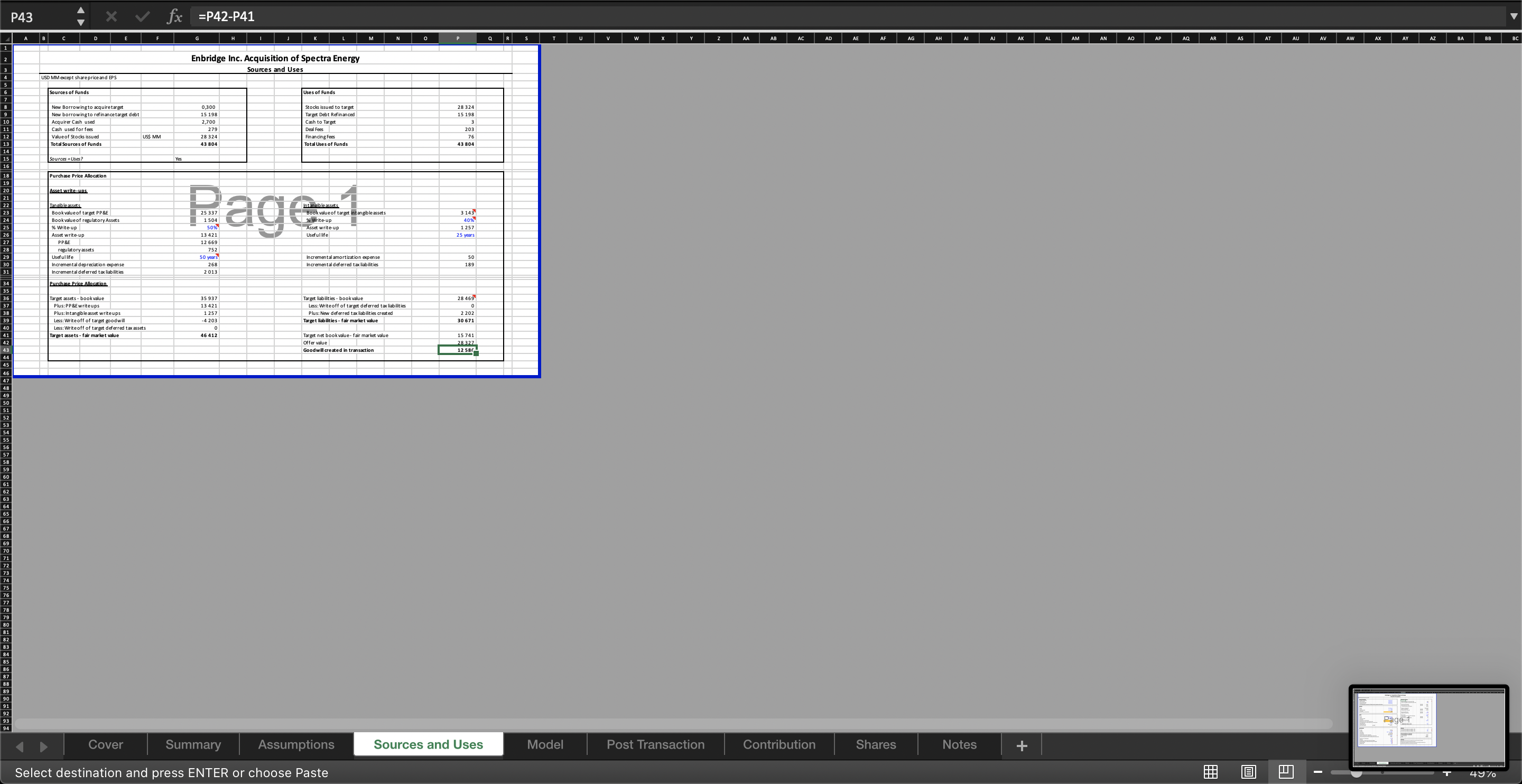
Task: Click the horizontal scrollbar
Action: pyautogui.click(x=674, y=724)
